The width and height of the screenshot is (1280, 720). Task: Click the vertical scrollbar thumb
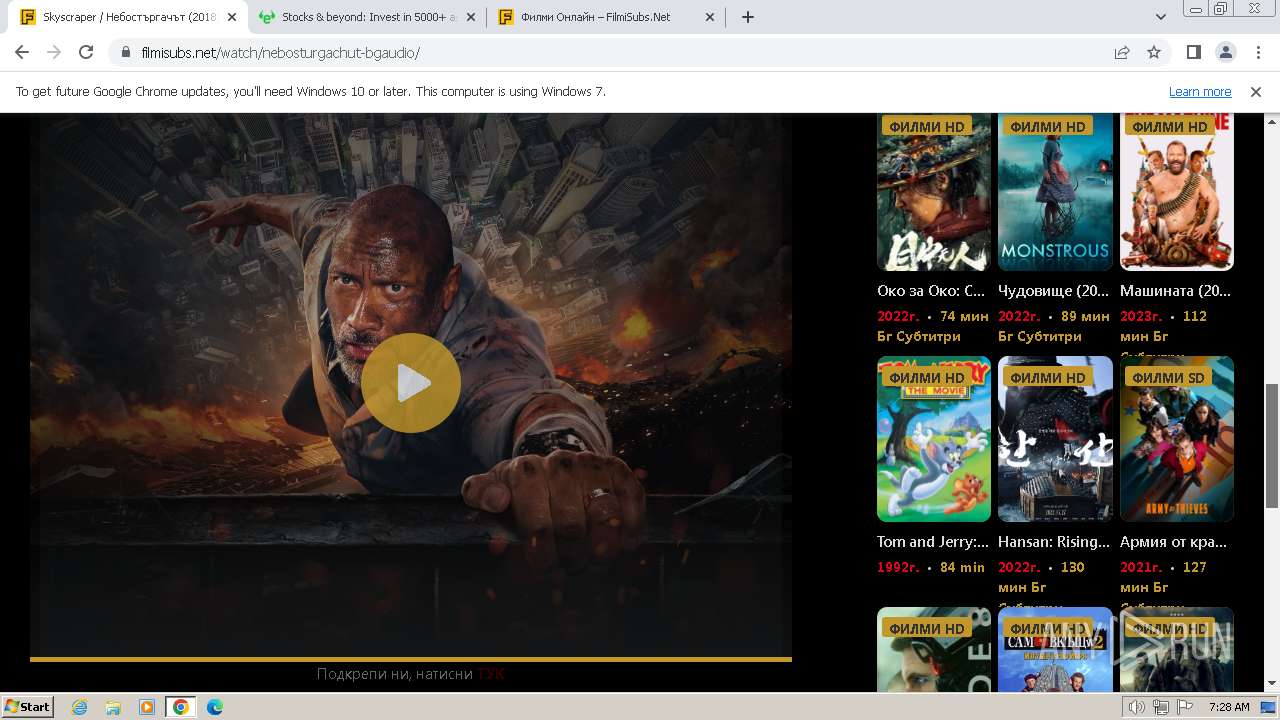click(1272, 446)
